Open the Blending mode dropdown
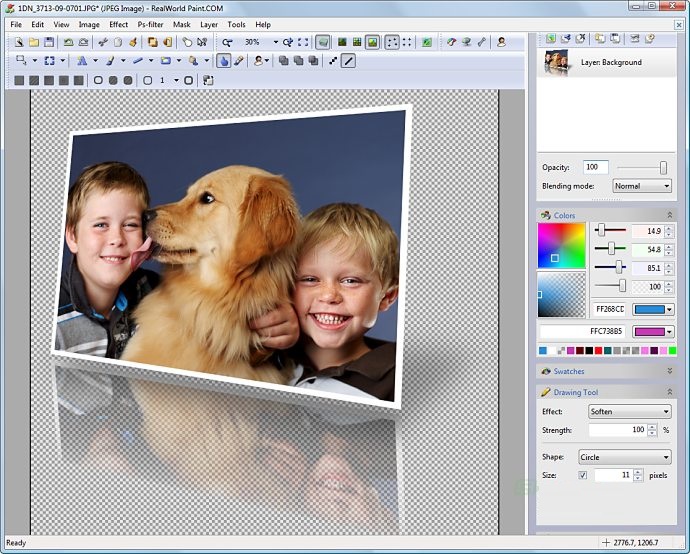 tap(641, 186)
